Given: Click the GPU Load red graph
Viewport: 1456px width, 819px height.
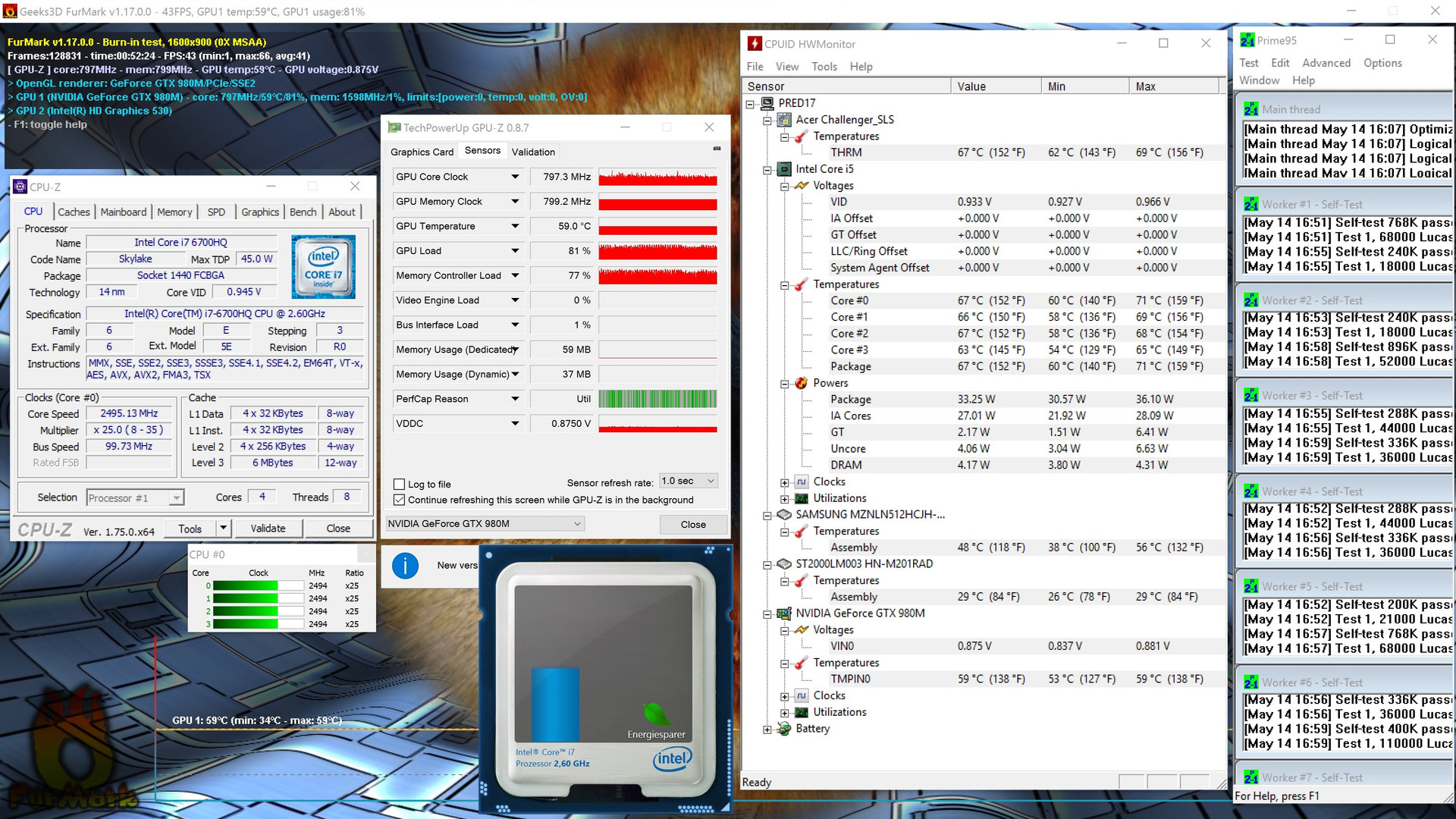Looking at the screenshot, I should click(x=657, y=252).
